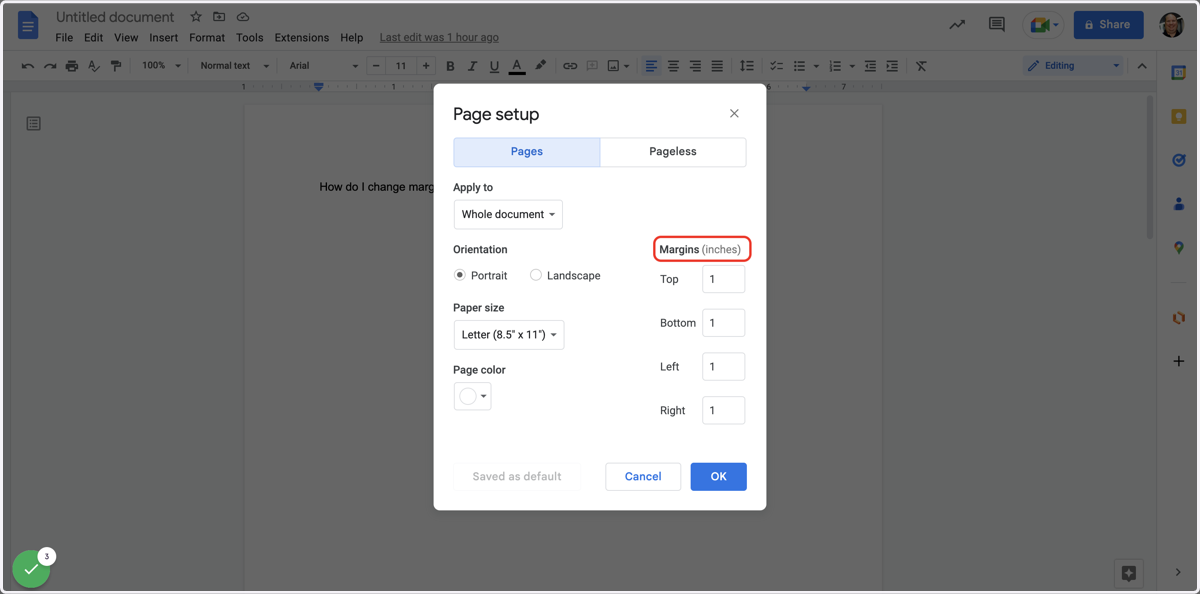Get add-ons with plus icon

click(x=1179, y=361)
